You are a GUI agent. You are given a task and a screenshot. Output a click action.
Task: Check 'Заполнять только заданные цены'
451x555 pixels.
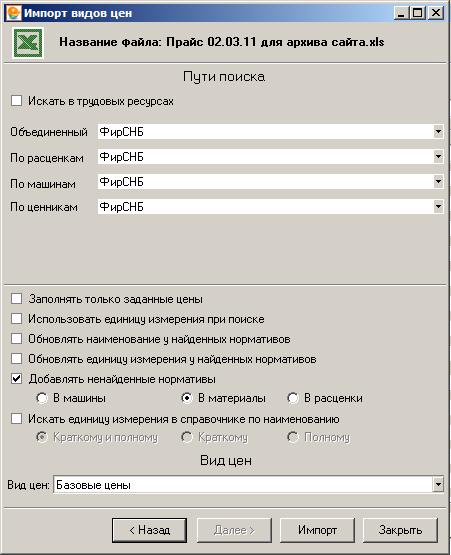[x=16, y=299]
